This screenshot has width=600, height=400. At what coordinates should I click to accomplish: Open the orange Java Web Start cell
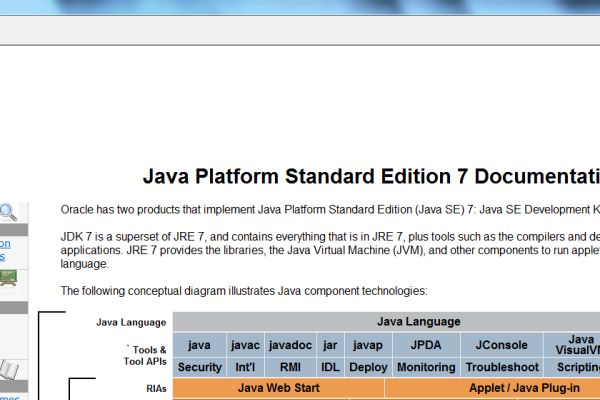pos(279,388)
